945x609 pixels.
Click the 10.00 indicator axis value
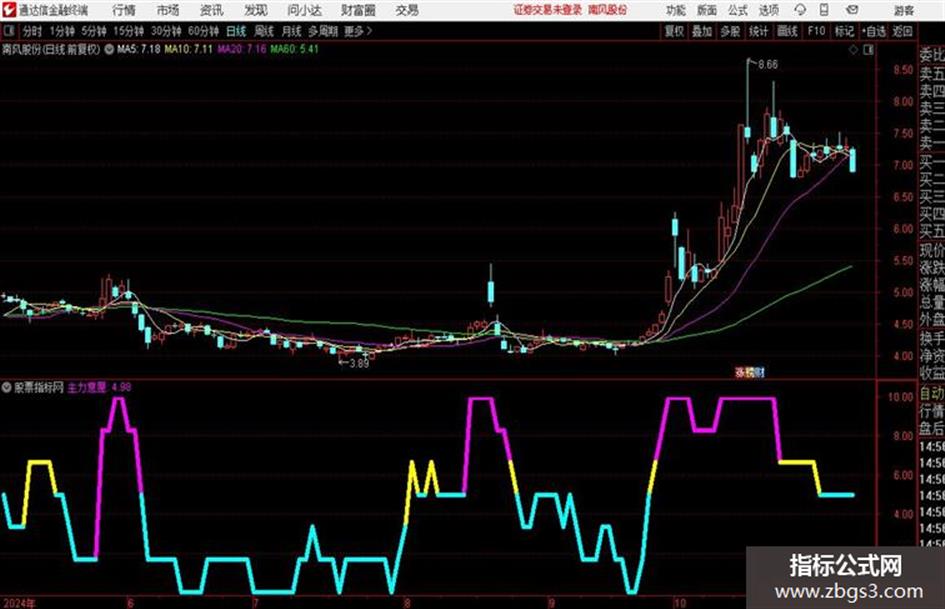(900, 397)
